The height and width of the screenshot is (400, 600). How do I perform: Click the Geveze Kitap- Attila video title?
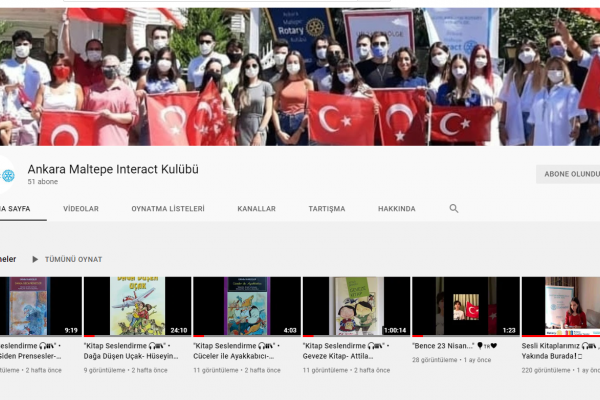click(346, 351)
